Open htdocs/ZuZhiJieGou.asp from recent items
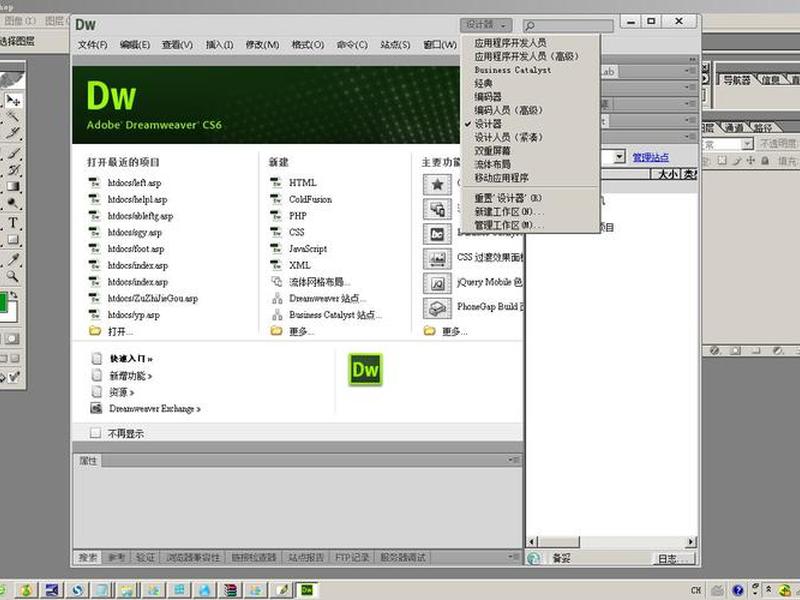The width and height of the screenshot is (800, 600). coord(153,298)
